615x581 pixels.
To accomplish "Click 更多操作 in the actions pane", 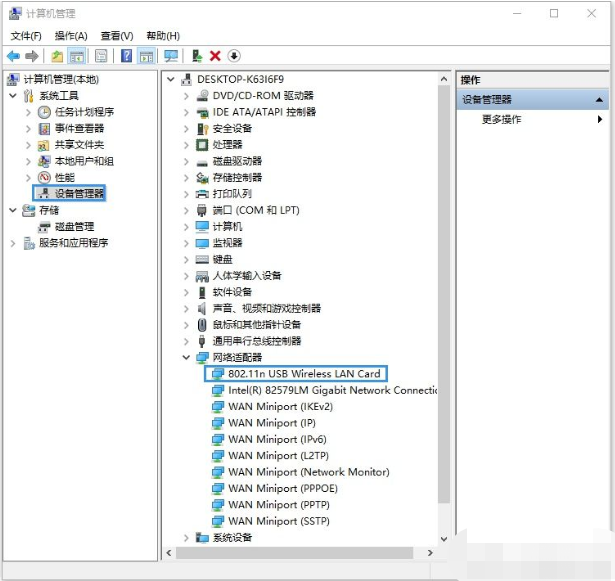I will click(x=501, y=119).
